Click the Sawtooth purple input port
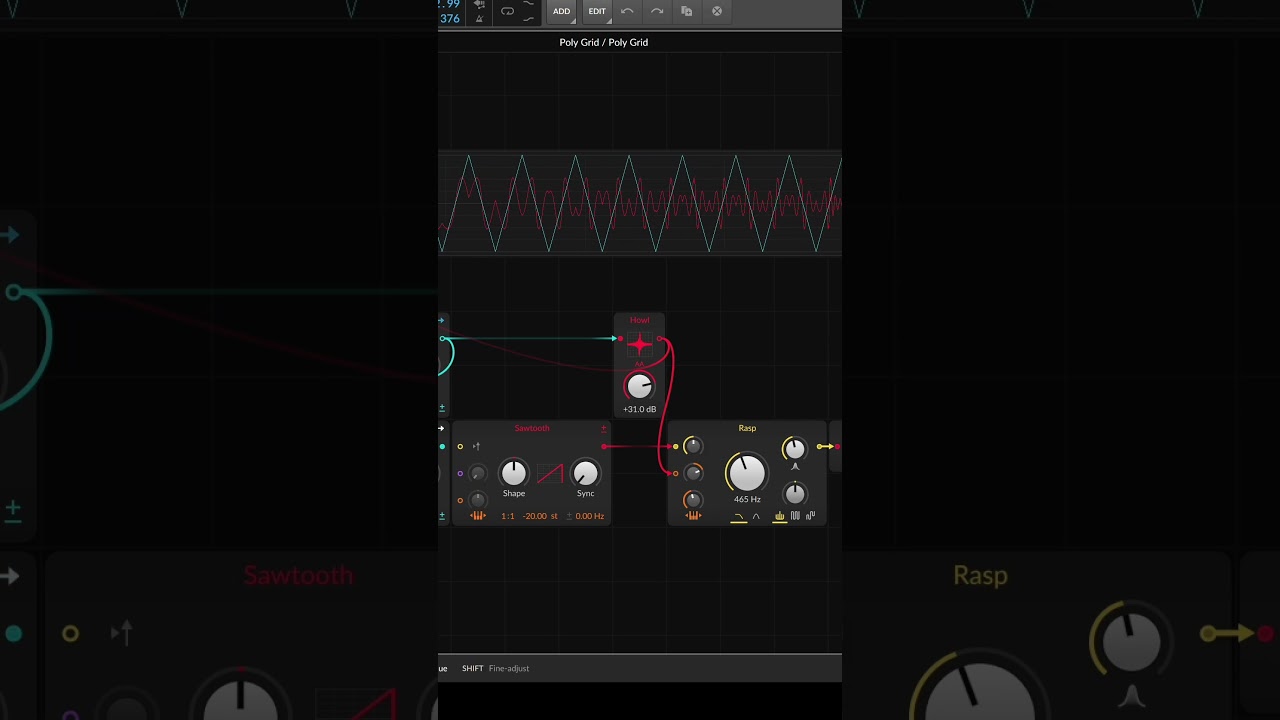Screen dimensions: 1280x720 [460, 473]
